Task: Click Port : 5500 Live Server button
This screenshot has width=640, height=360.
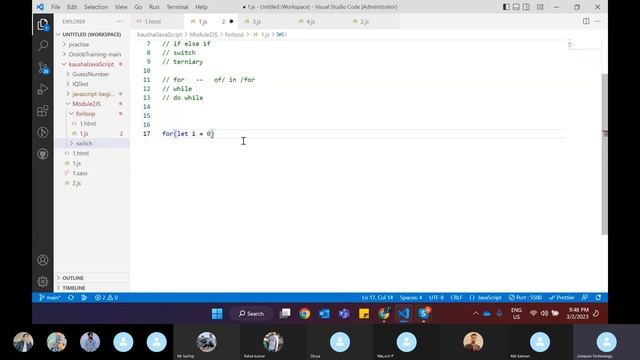Action: pos(525,298)
